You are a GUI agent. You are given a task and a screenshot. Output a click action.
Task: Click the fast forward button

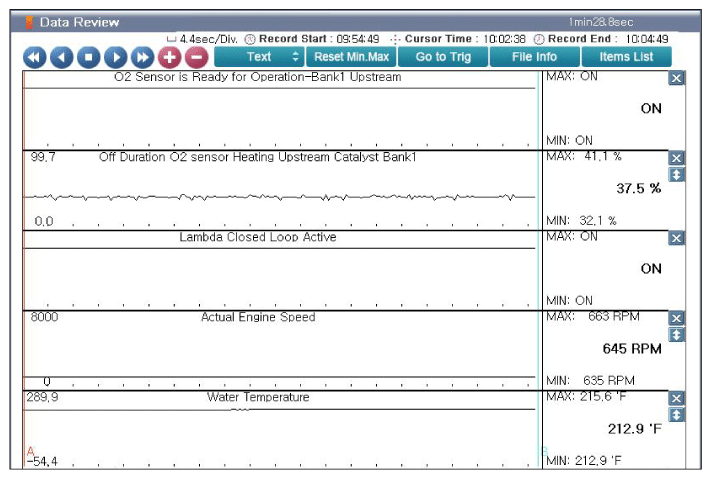tap(143, 57)
